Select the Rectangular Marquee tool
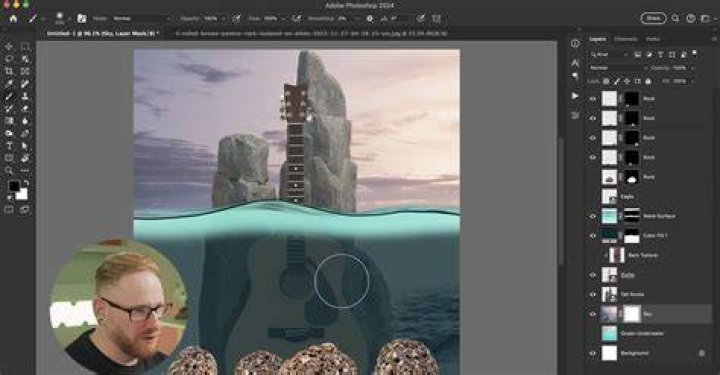720x375 pixels. tap(25, 46)
